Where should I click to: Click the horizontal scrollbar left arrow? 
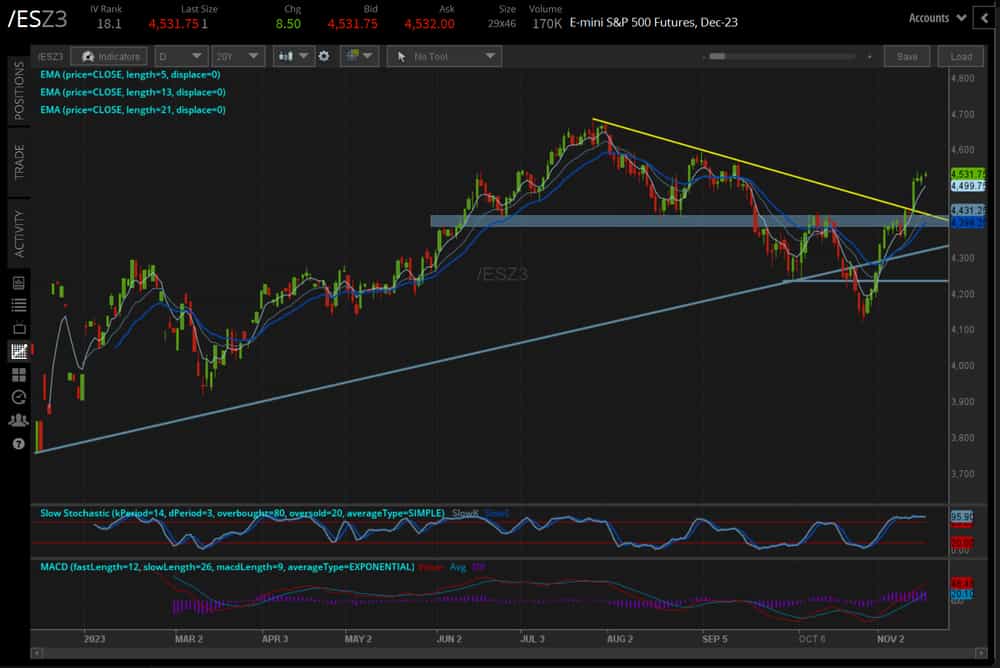point(36,653)
